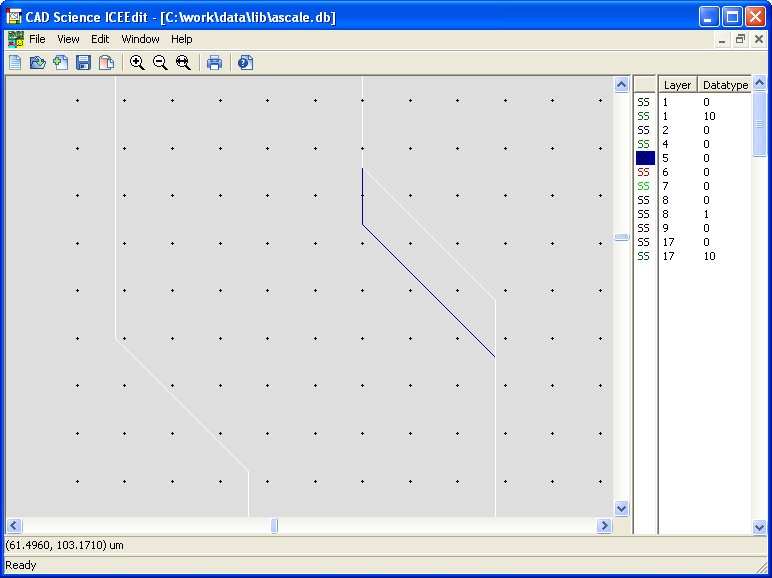Open the Help menu

[x=182, y=39]
